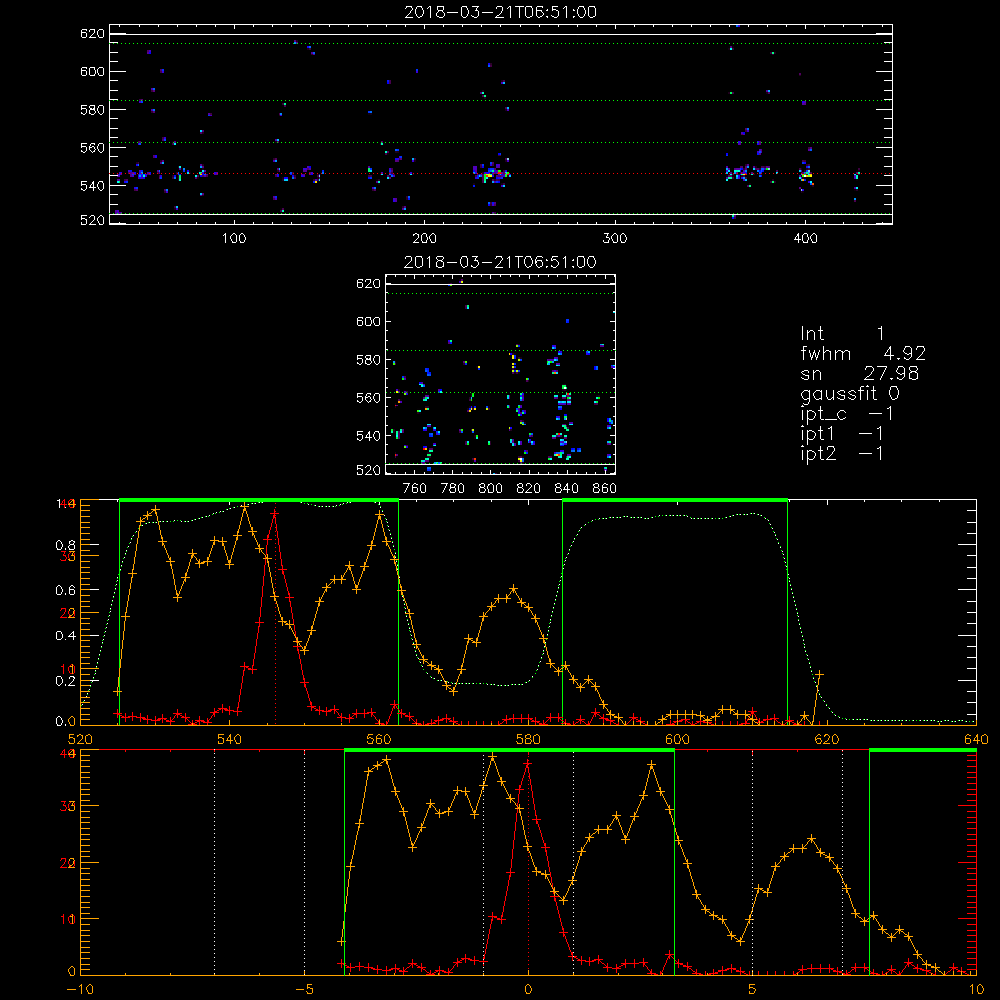Image resolution: width=1000 pixels, height=1000 pixels.
Task: Click x-axis label 100 on top plot
Action: pos(234,239)
